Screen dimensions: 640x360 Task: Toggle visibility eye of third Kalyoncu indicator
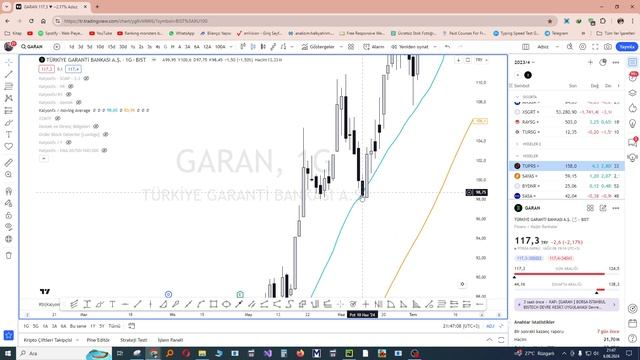click(69, 94)
